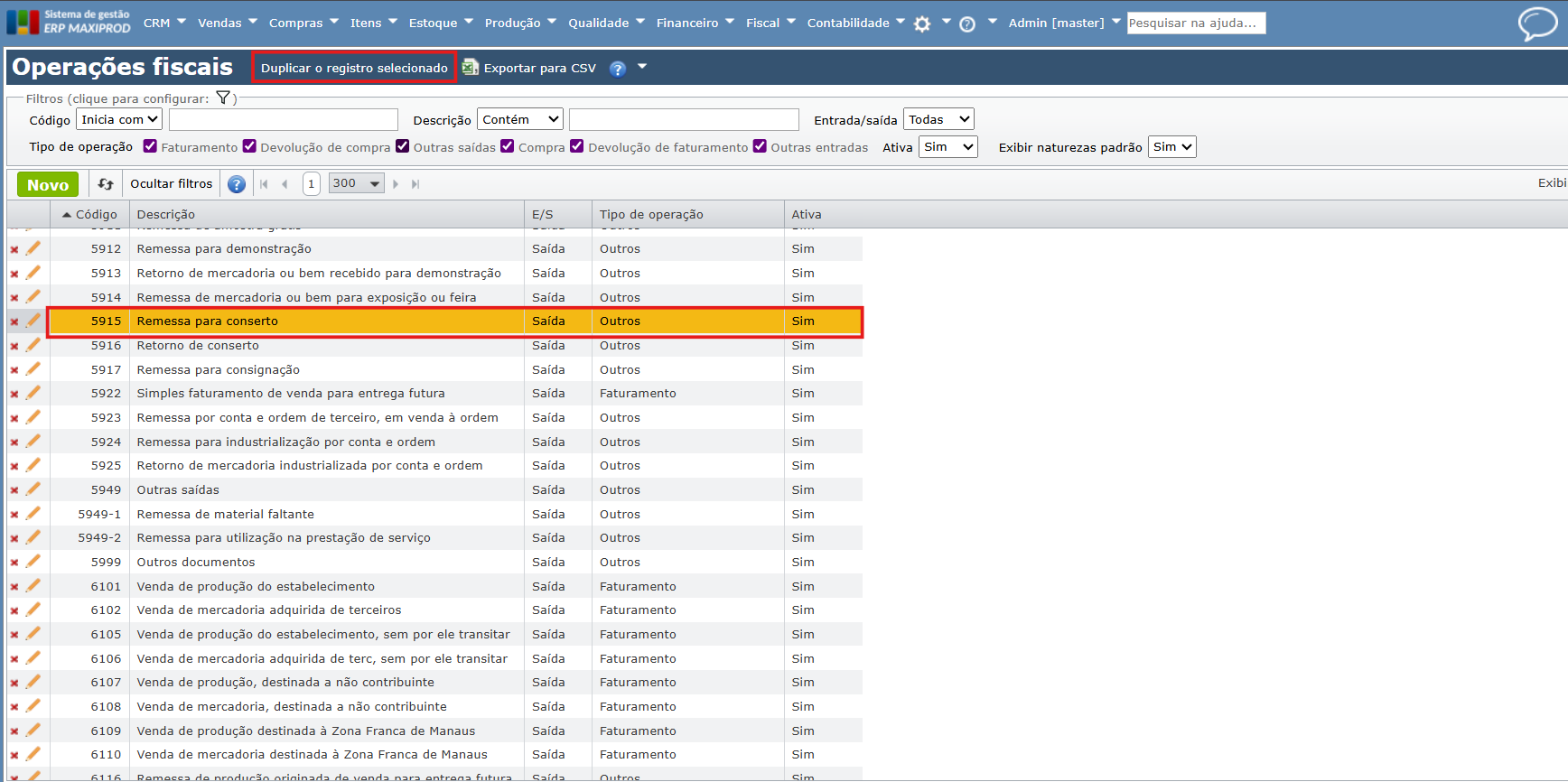This screenshot has width=1568, height=782.
Task: Click the filter funnel icon to configure filters
Action: pyautogui.click(x=223, y=98)
